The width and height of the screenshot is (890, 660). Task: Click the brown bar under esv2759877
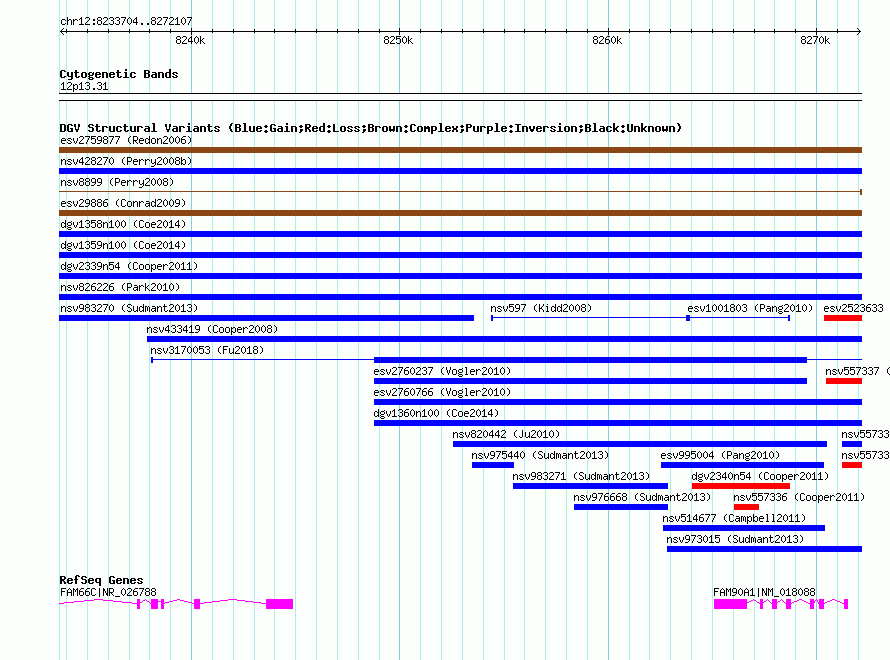pos(460,150)
